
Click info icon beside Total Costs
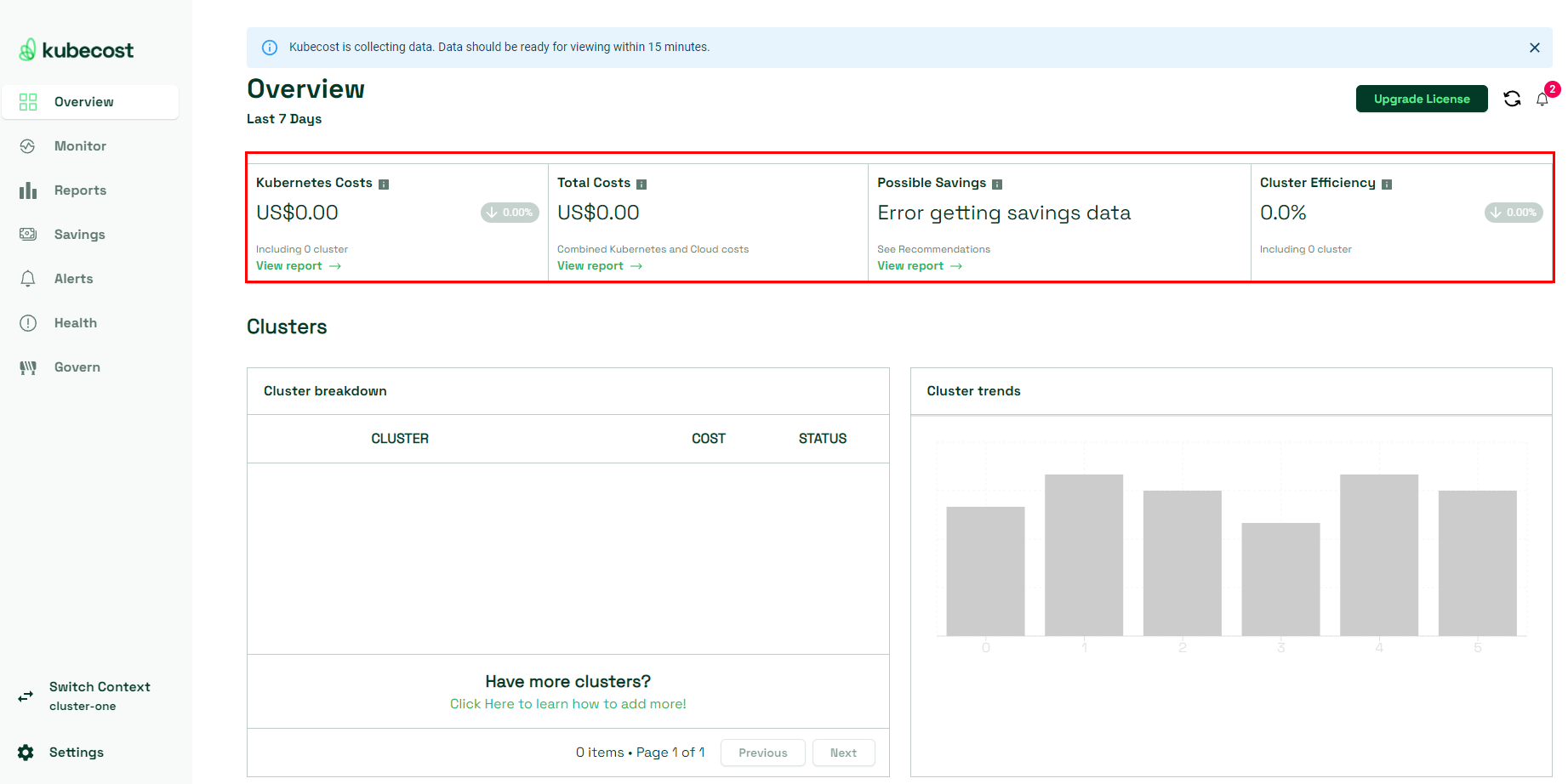pos(641,185)
